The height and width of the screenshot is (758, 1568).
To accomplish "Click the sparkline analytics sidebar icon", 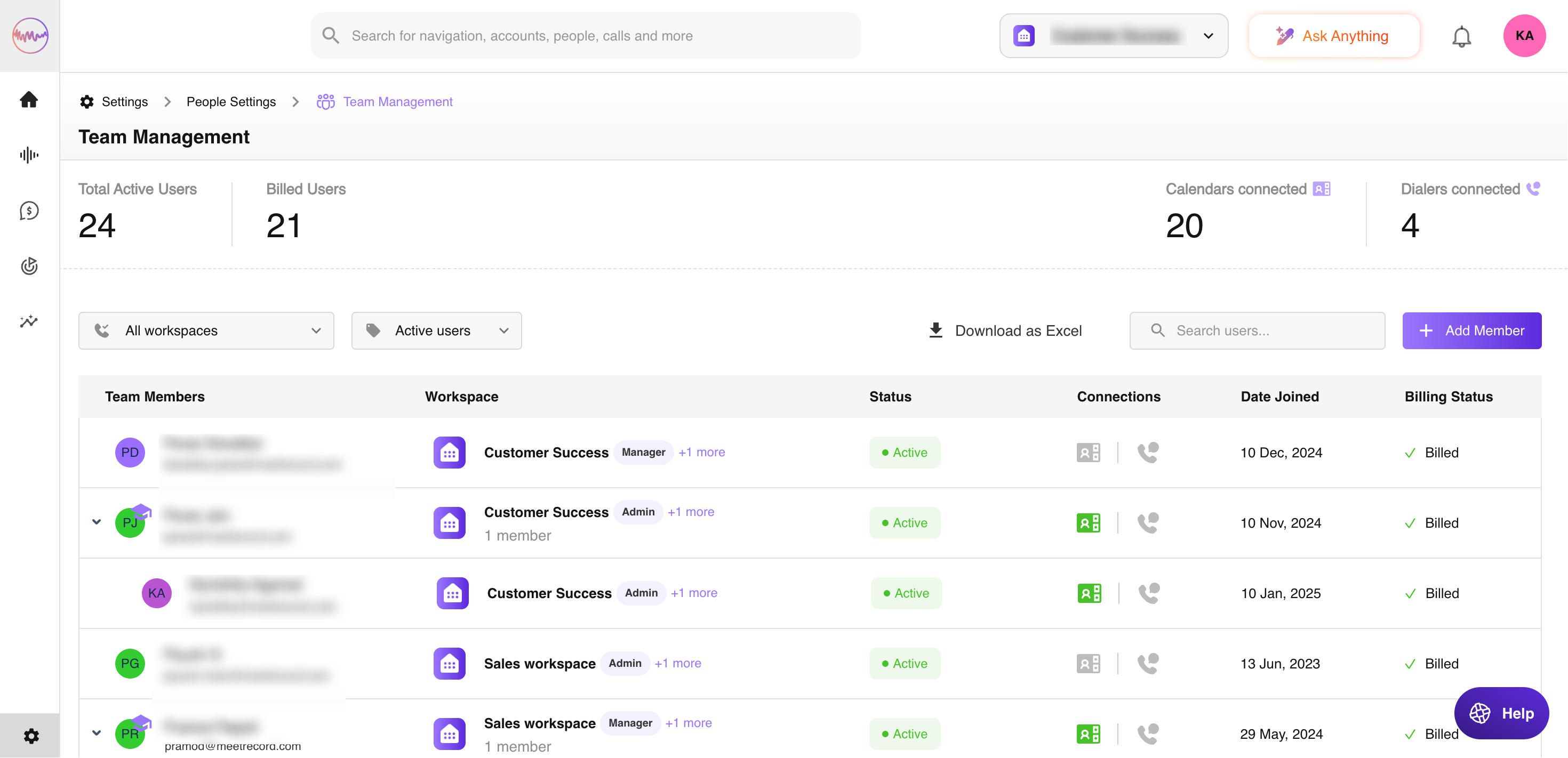I will [29, 321].
